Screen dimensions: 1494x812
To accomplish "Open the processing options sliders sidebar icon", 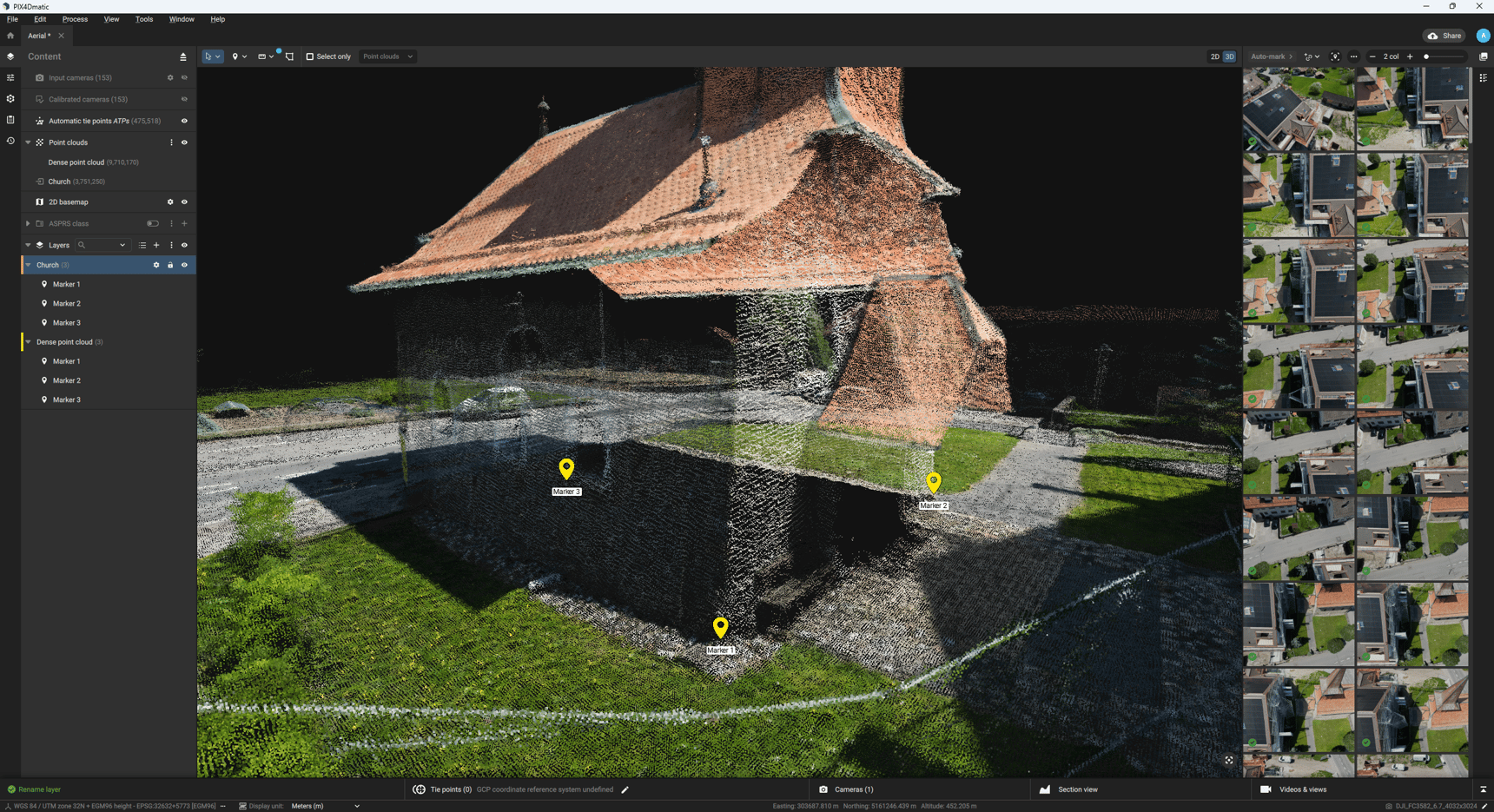I will point(10,77).
